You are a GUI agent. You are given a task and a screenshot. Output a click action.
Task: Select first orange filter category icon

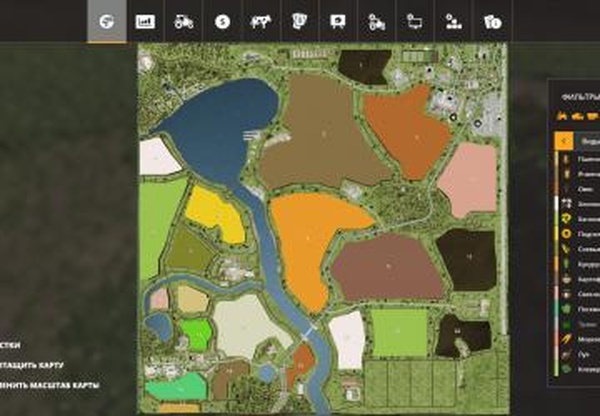(562, 116)
